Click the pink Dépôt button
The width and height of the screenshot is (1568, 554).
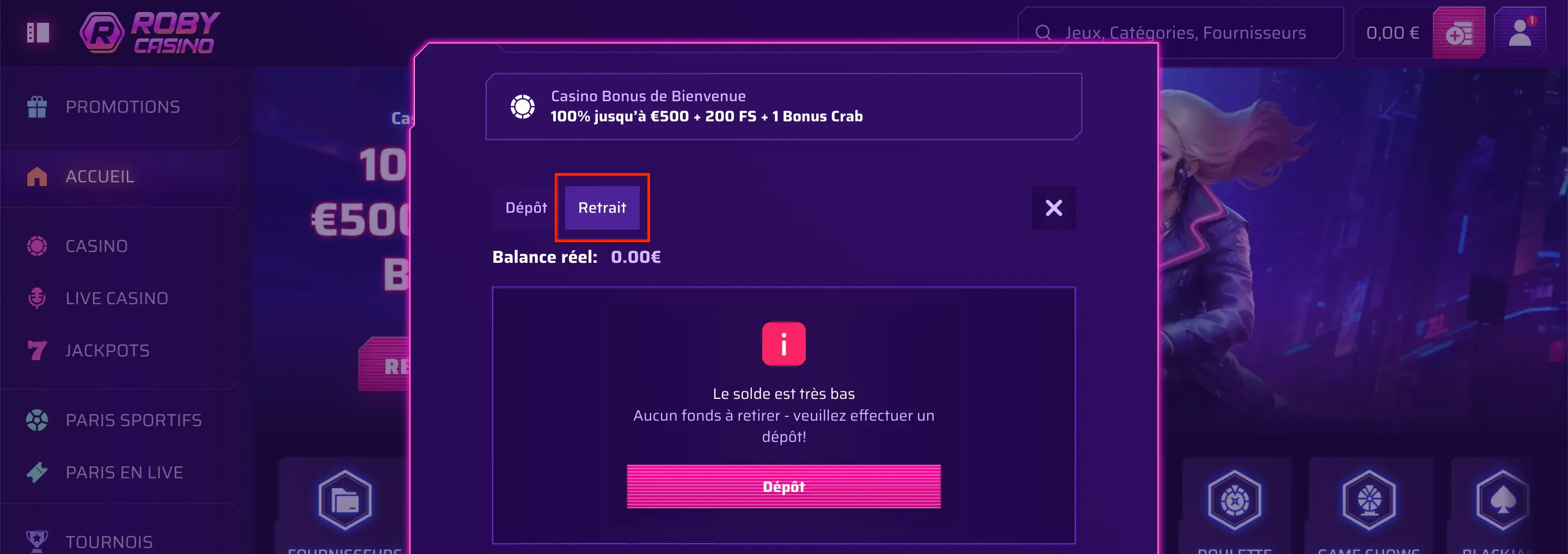point(783,487)
